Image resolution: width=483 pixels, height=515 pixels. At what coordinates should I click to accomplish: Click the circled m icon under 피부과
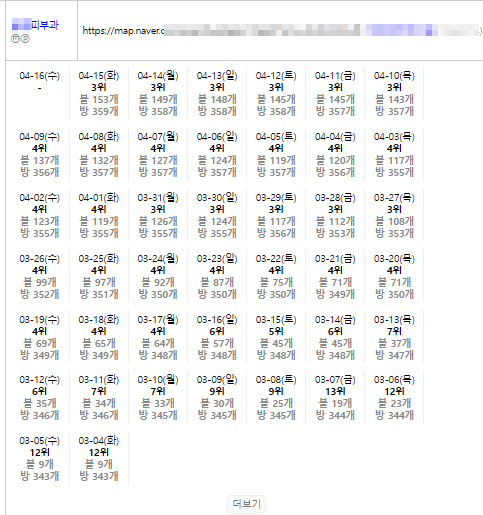click(x=15, y=39)
